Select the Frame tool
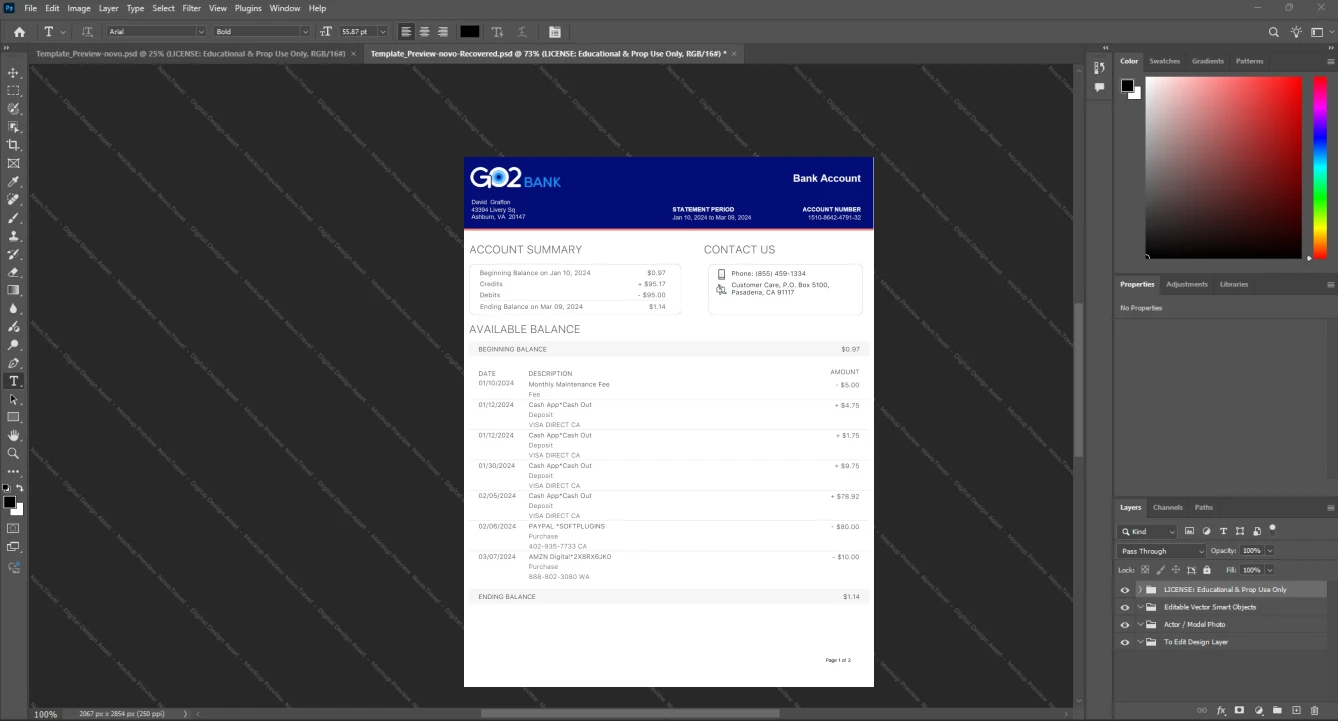Image resolution: width=1338 pixels, height=721 pixels. [13, 163]
